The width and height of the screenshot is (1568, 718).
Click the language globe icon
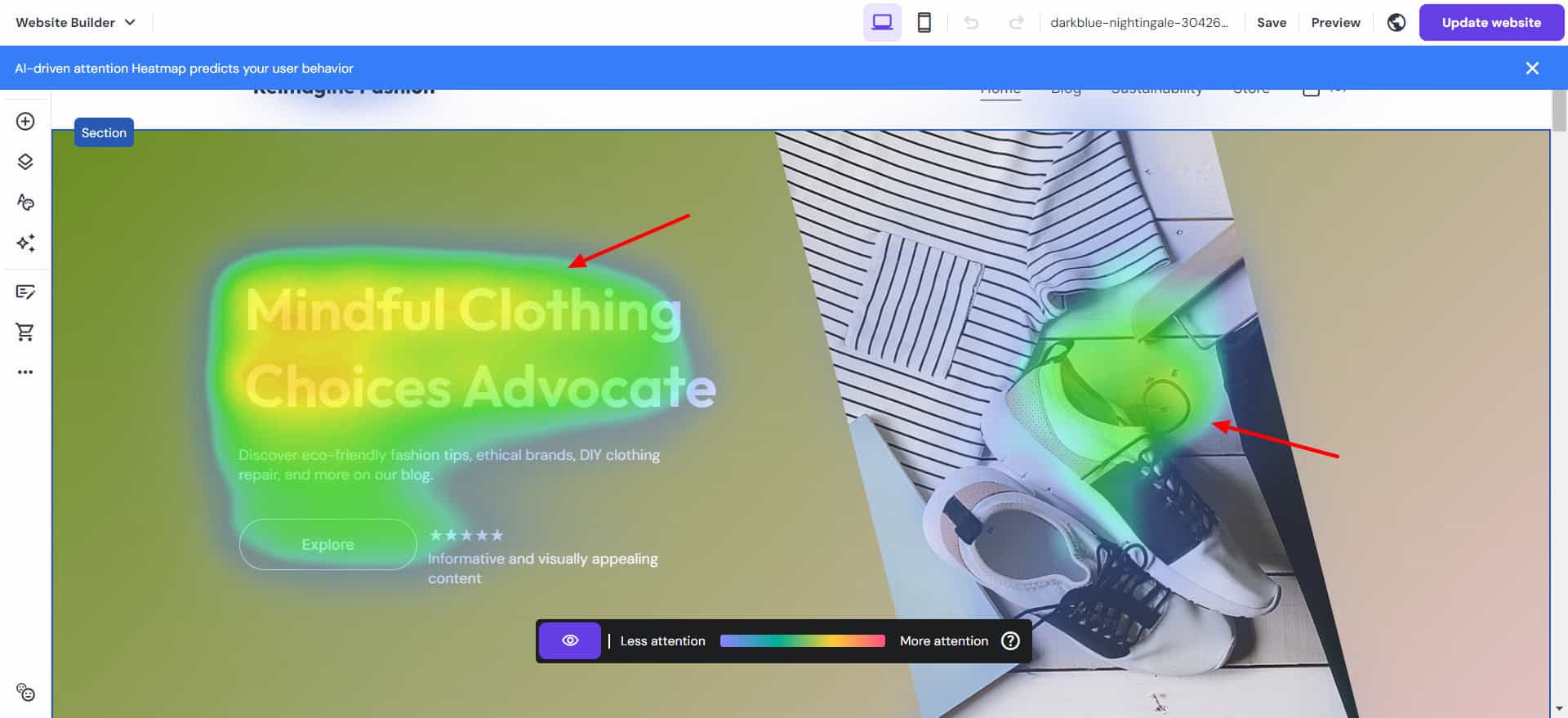pos(1396,23)
